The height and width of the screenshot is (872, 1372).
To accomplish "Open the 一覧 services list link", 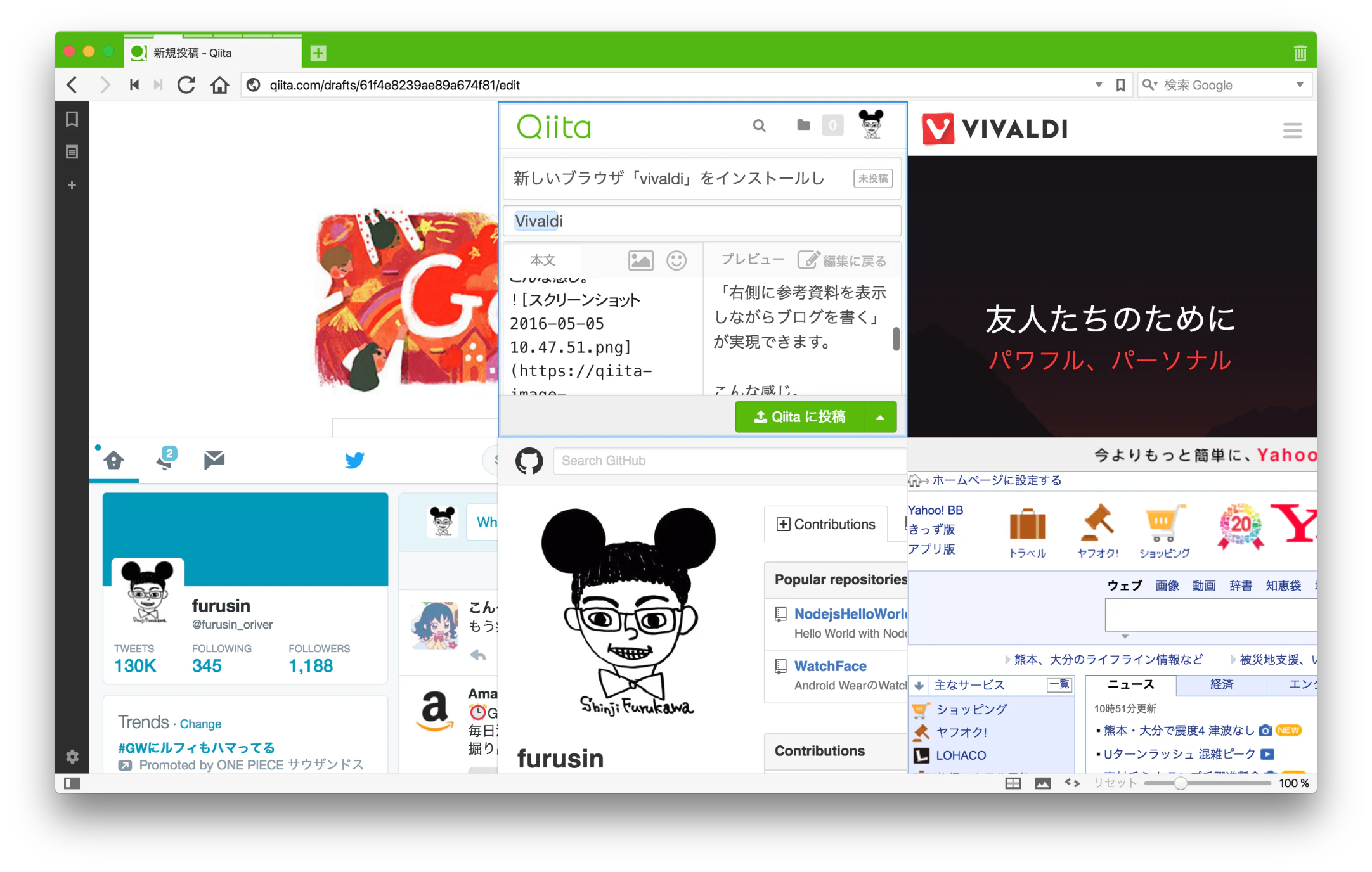I will [x=1059, y=684].
